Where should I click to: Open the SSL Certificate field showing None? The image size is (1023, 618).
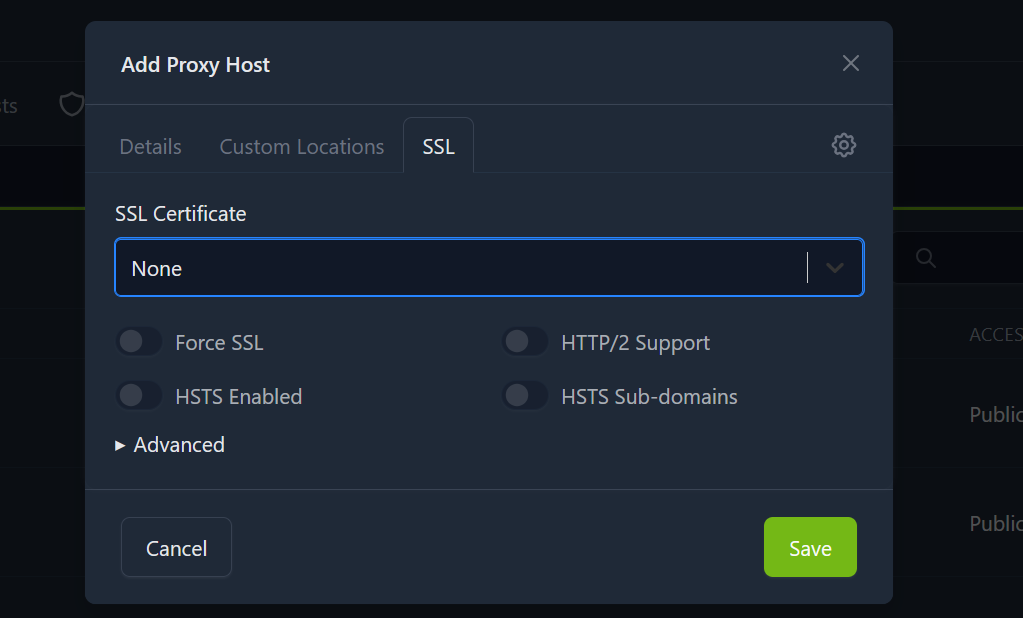(x=489, y=268)
